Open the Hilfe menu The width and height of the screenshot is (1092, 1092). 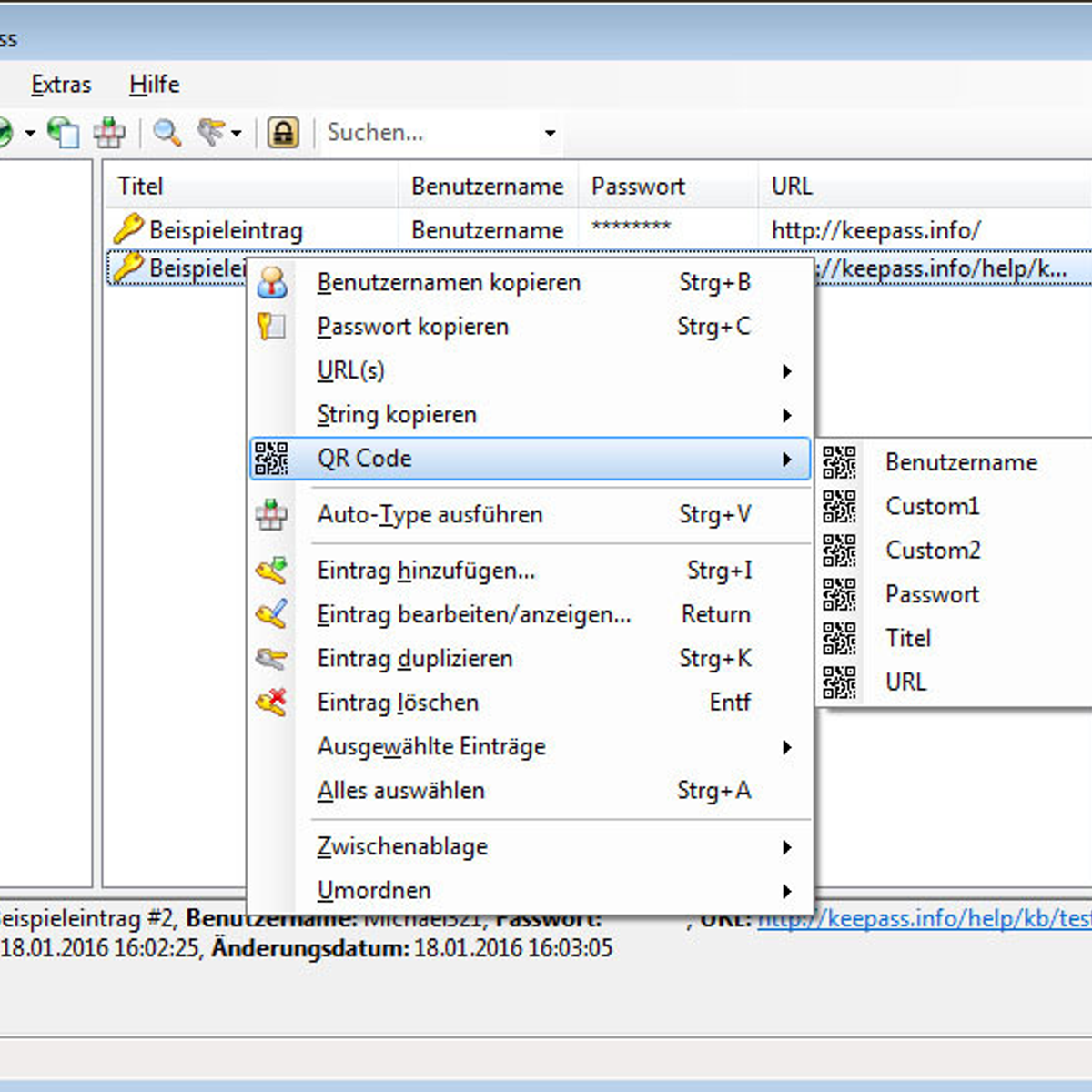pos(154,85)
